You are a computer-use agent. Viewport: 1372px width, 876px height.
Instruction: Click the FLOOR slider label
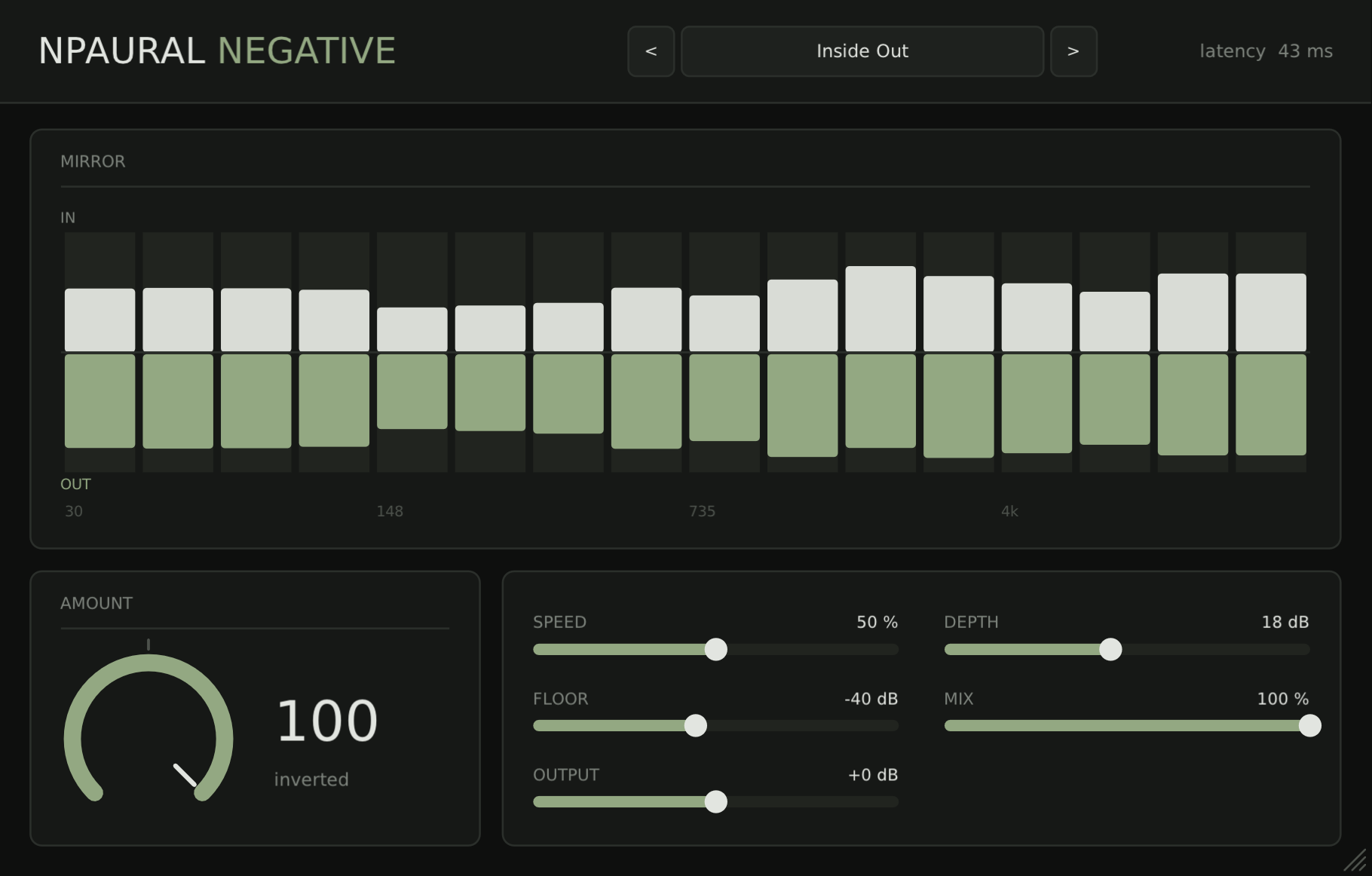click(560, 699)
